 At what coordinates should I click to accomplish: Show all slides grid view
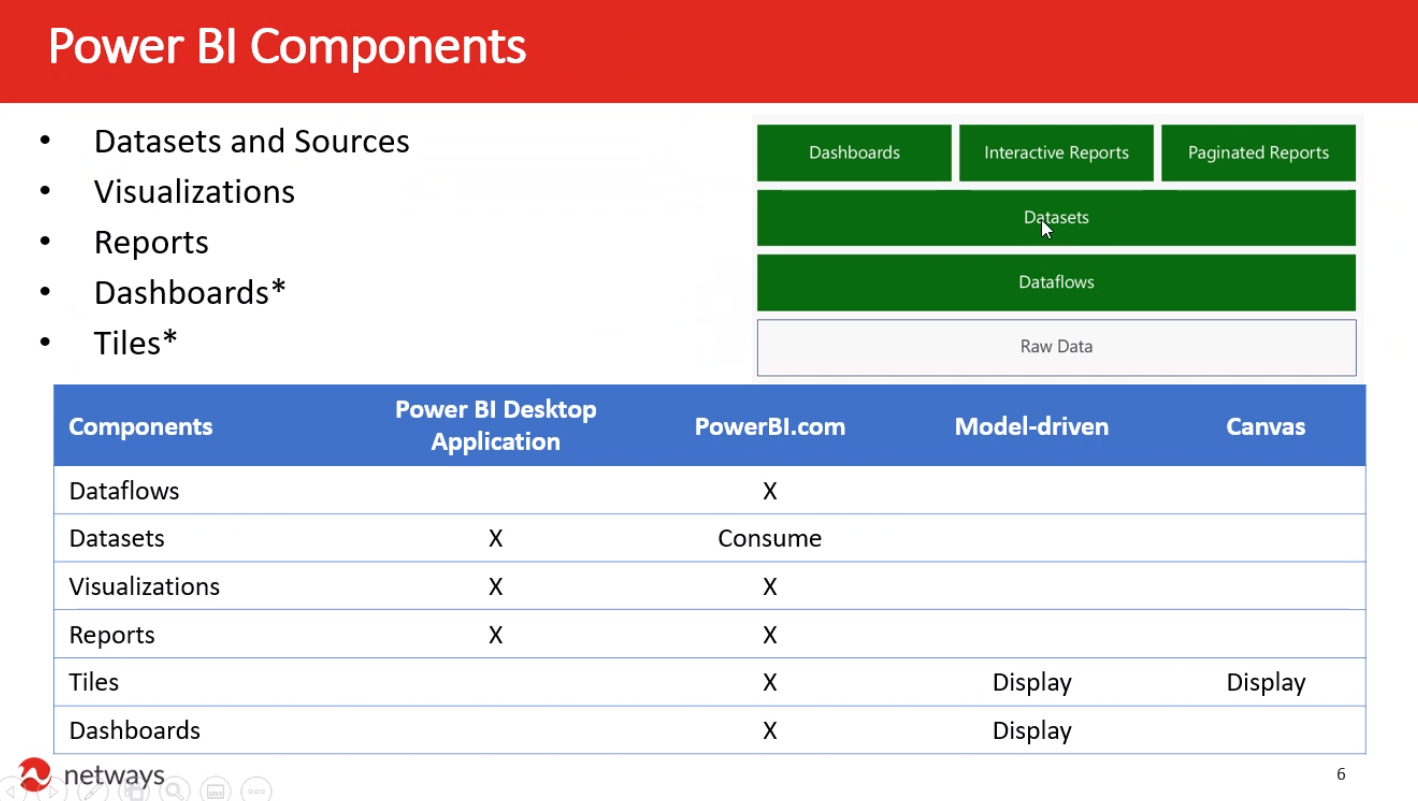tap(134, 791)
